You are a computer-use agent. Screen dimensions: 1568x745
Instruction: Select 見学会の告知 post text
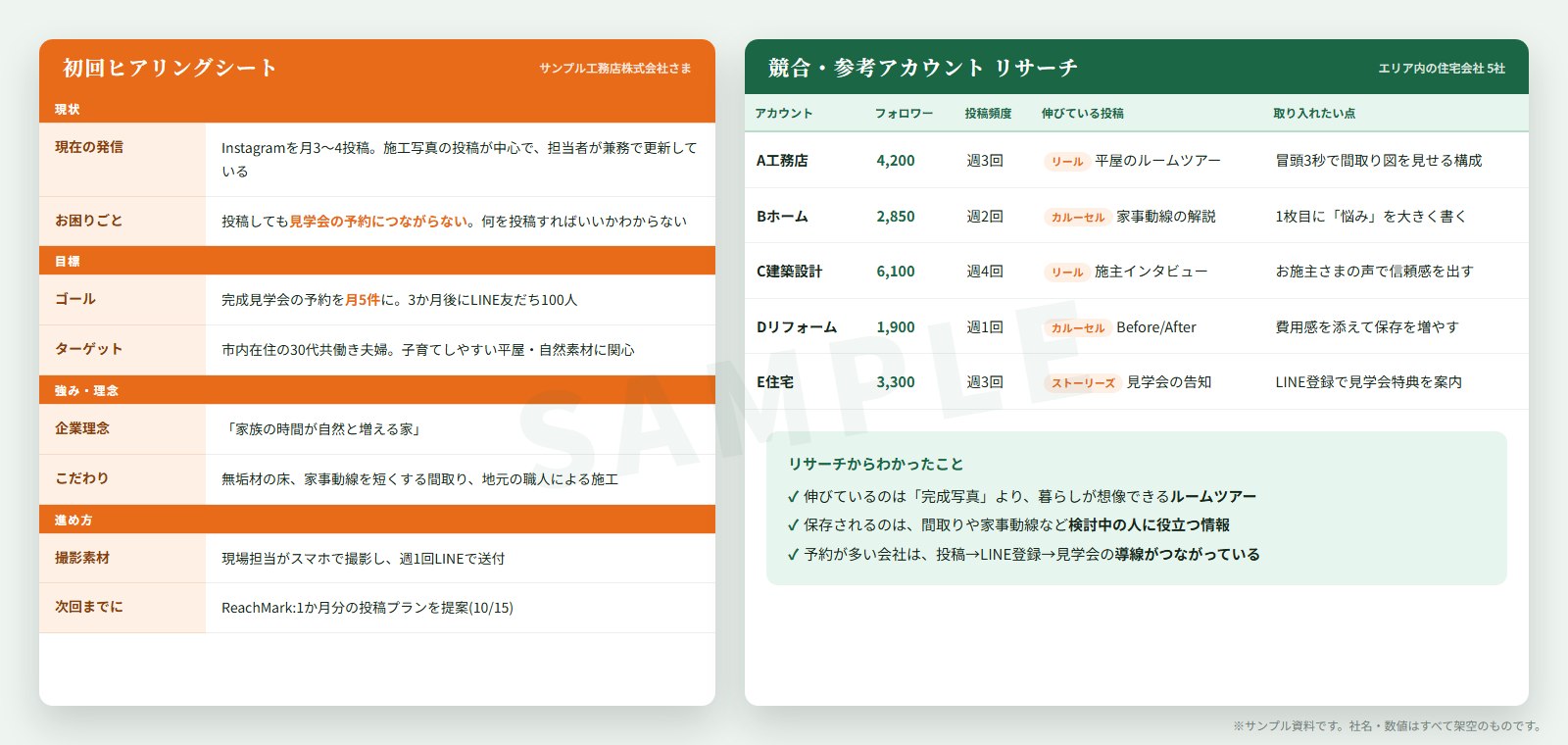pos(1169,382)
